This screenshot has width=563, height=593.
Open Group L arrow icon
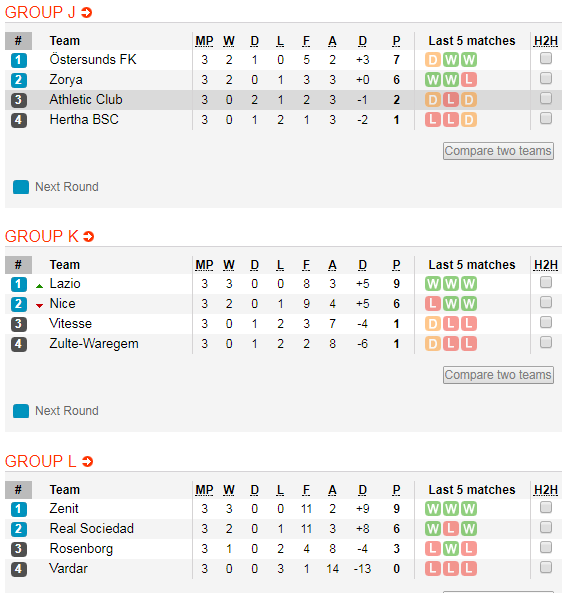(x=87, y=461)
